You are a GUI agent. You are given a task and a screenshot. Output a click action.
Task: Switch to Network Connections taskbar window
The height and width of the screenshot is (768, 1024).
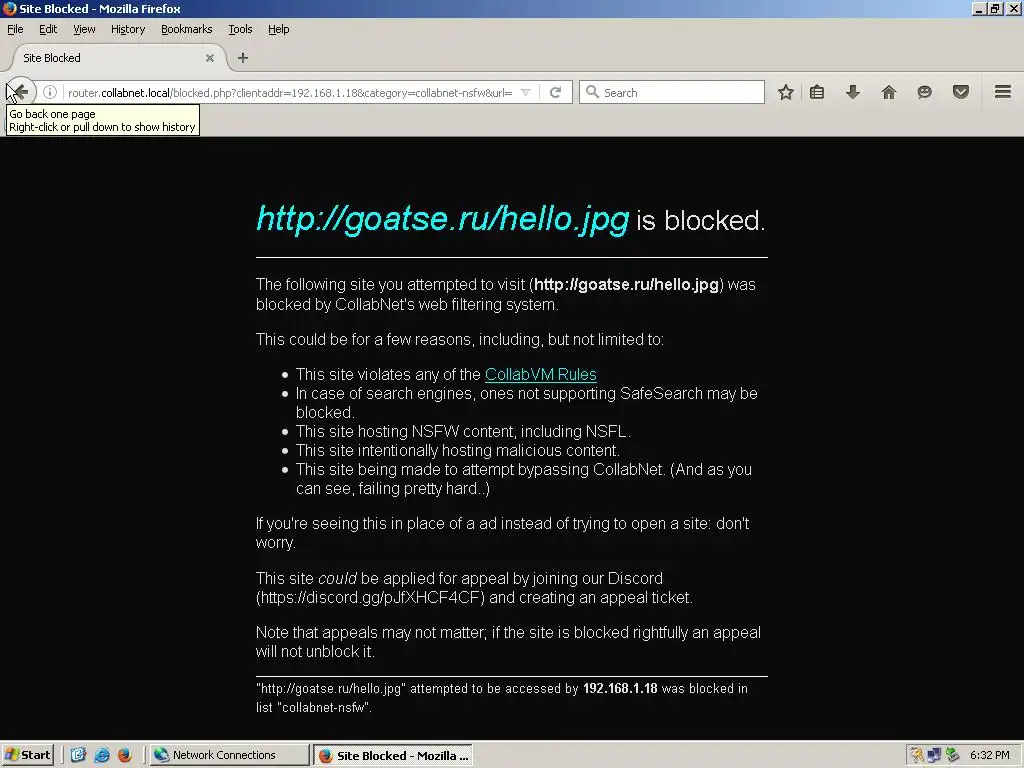tap(229, 755)
